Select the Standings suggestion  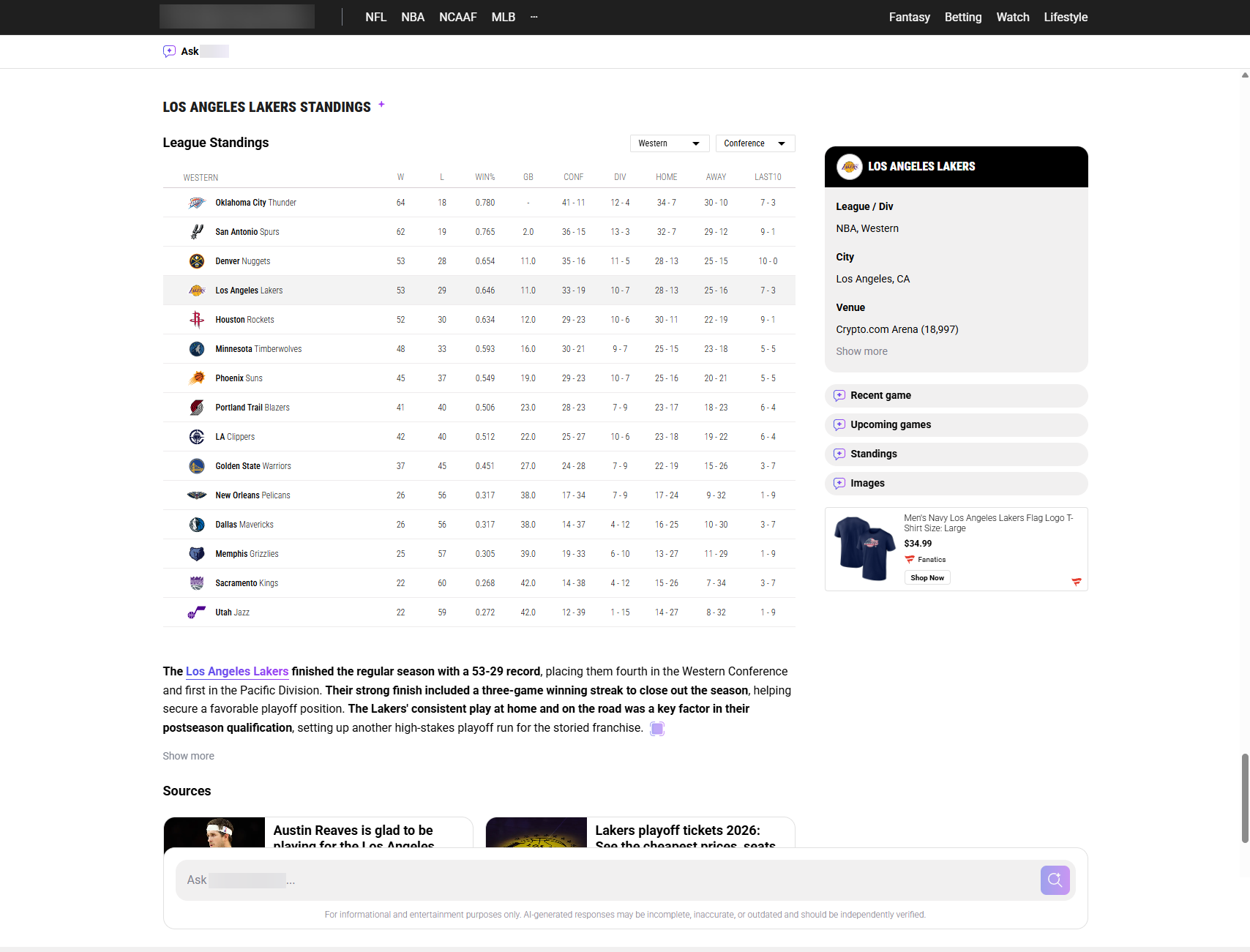(x=956, y=454)
